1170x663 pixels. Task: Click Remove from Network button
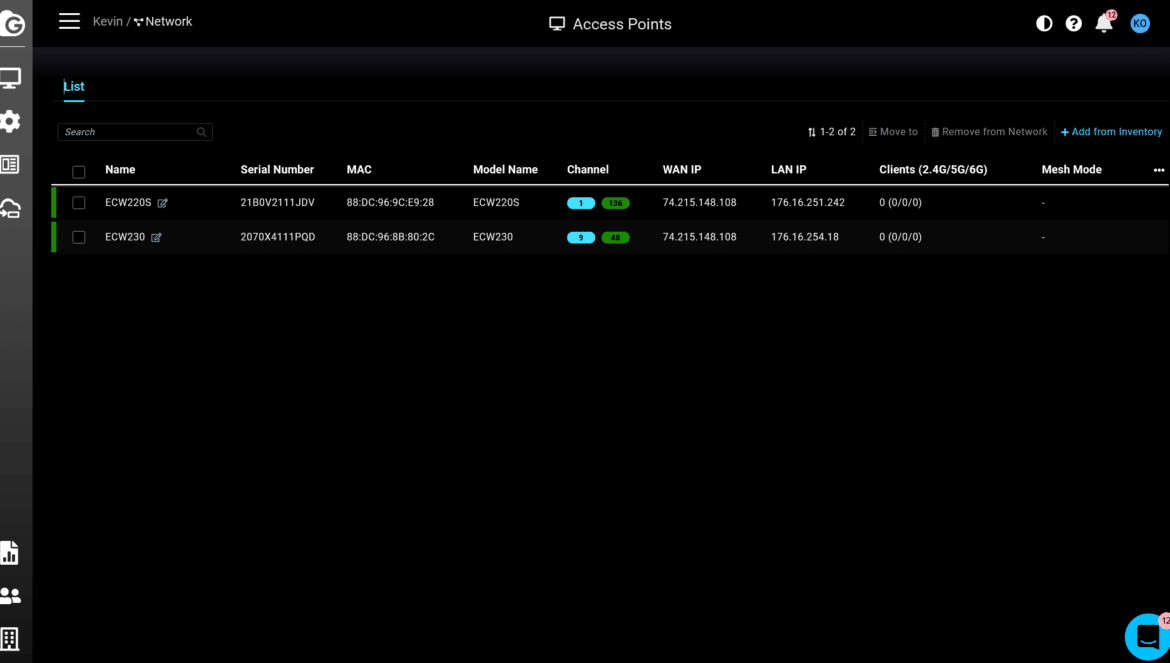click(989, 132)
